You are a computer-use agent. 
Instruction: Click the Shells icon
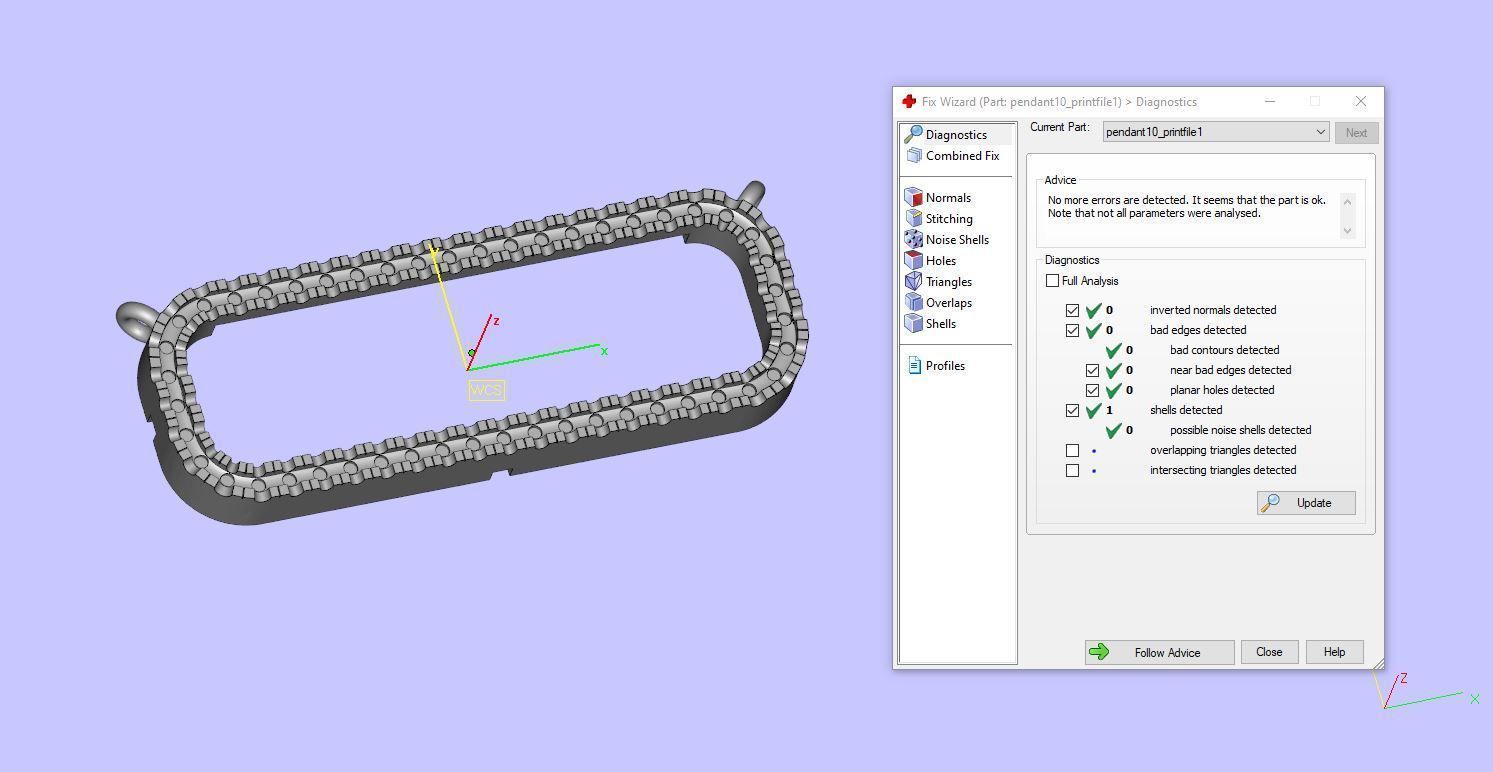913,324
